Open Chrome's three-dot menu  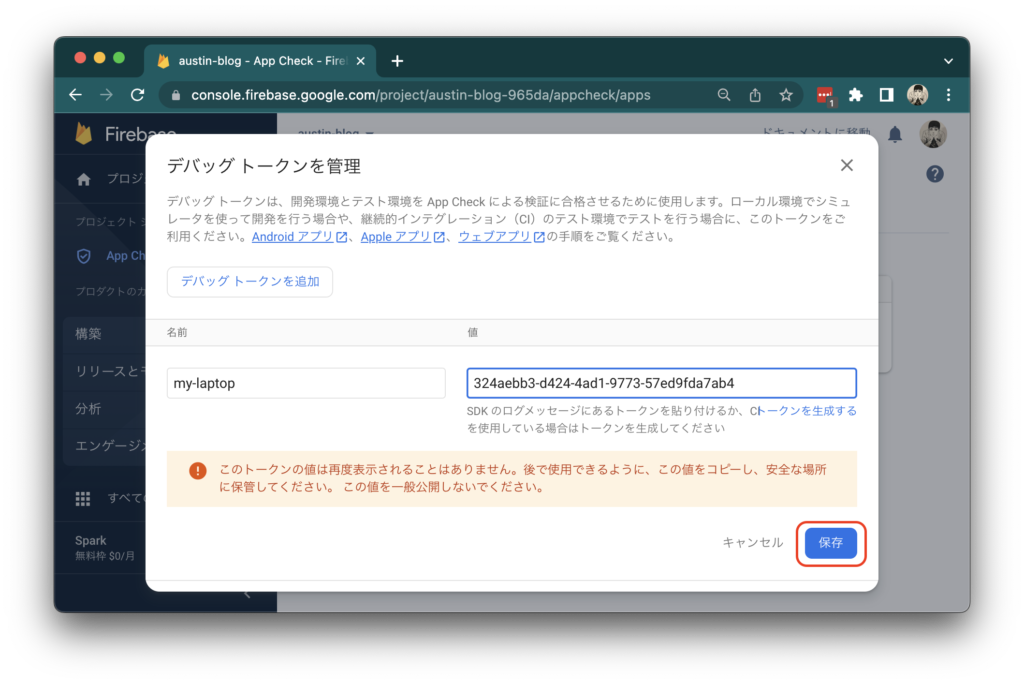tap(948, 94)
